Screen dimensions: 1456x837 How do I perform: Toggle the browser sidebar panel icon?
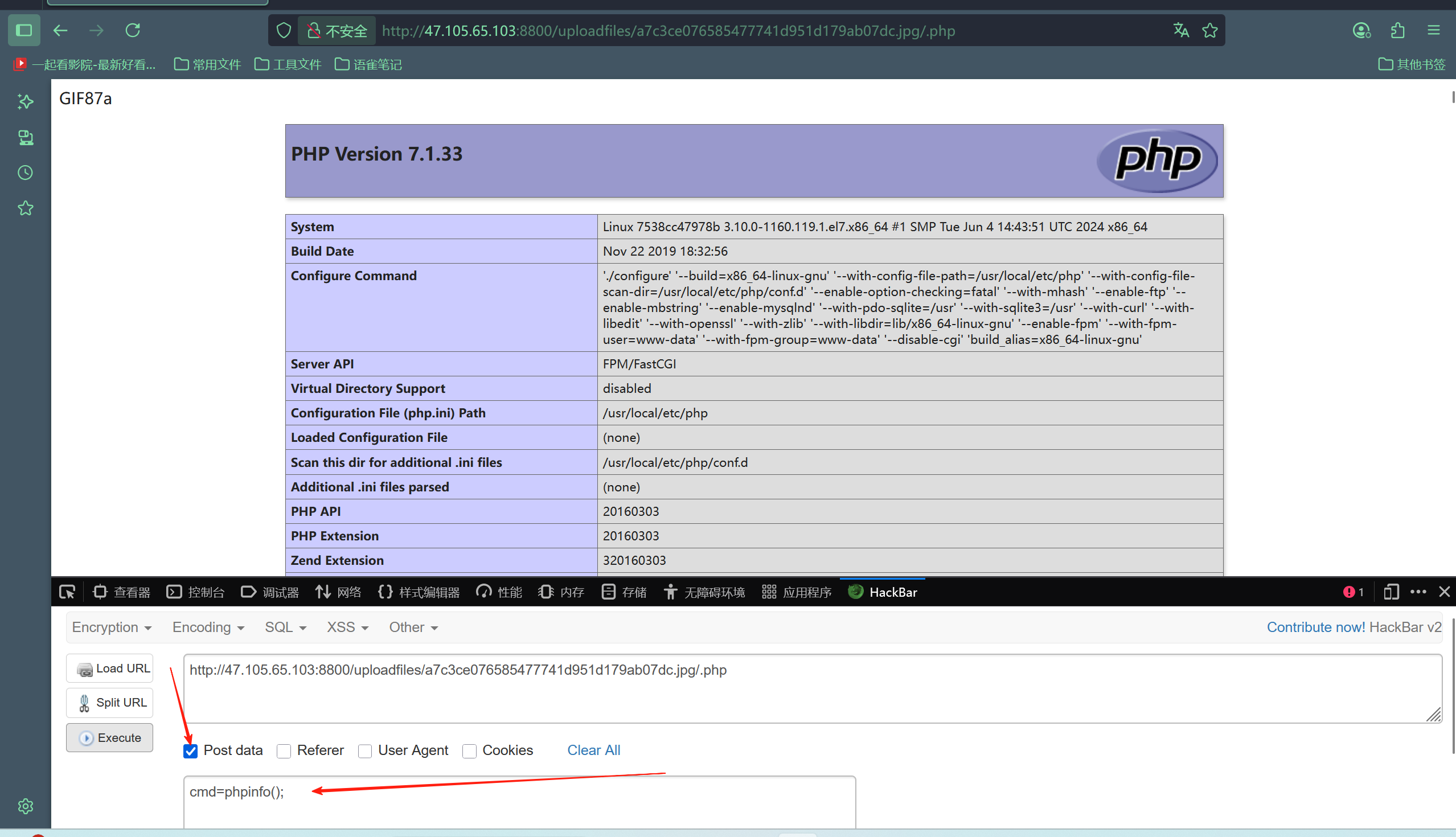coord(24,30)
